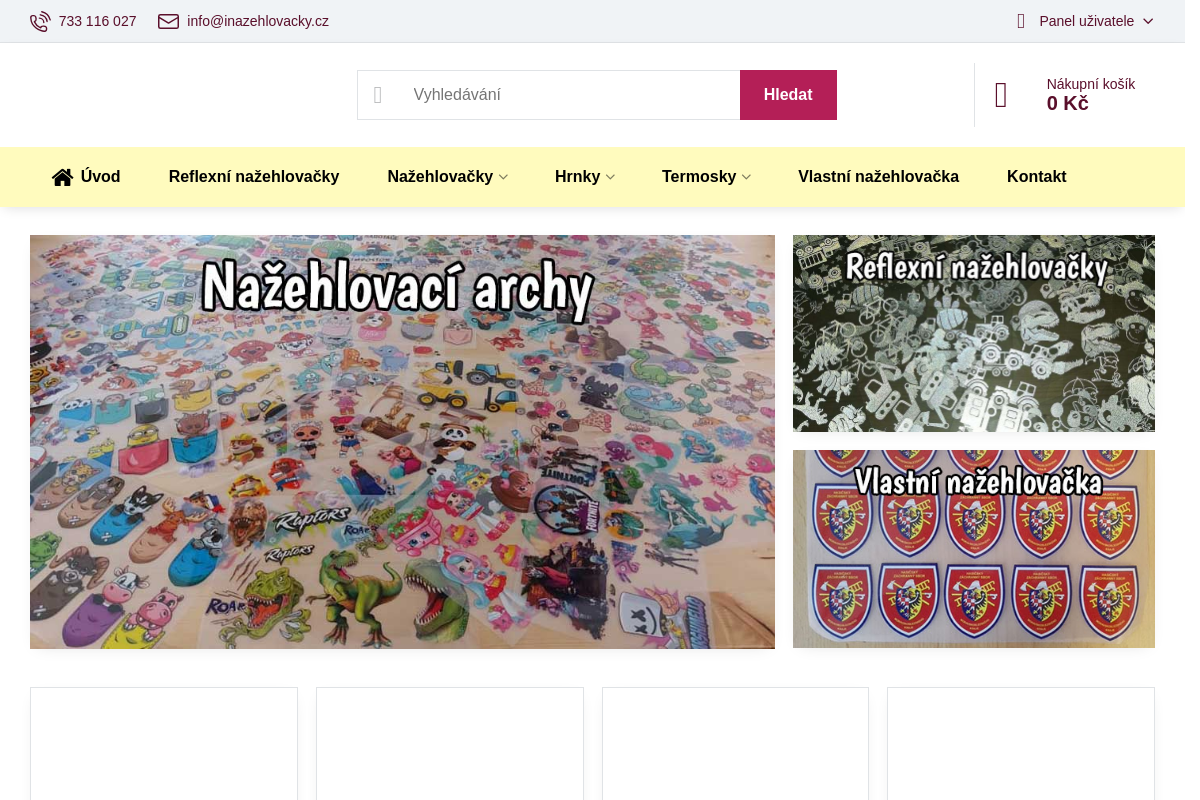Call phone number 733 116 027
Image resolution: width=1200 pixels, height=800 pixels.
[x=97, y=21]
